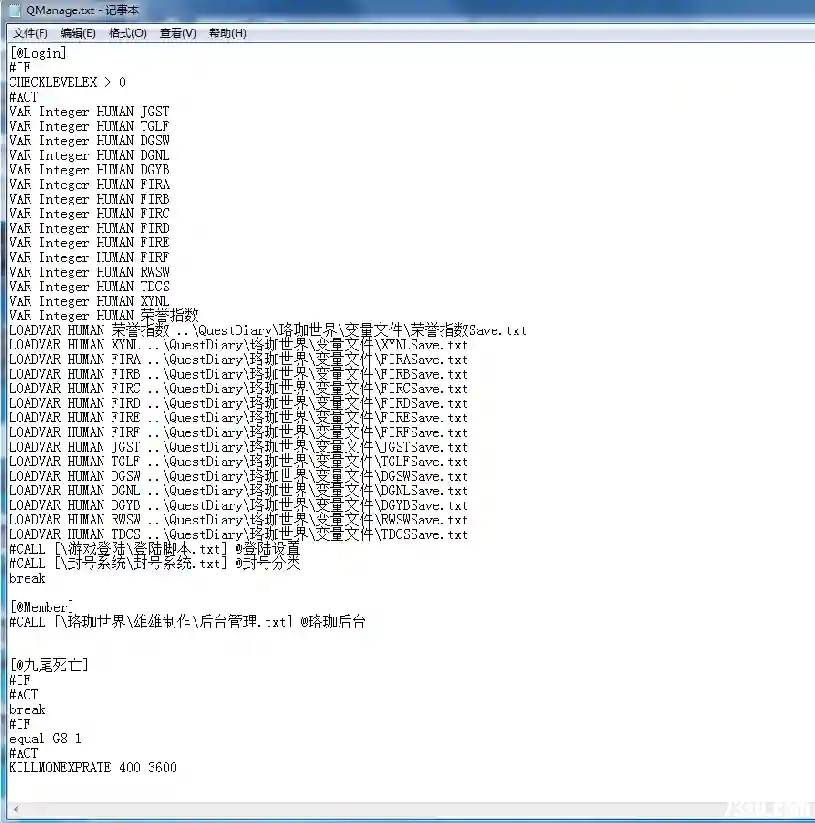Screen dimensions: 815x823
Task: Click the #CALL 登陆脚本.txt line
Action: 155,550
